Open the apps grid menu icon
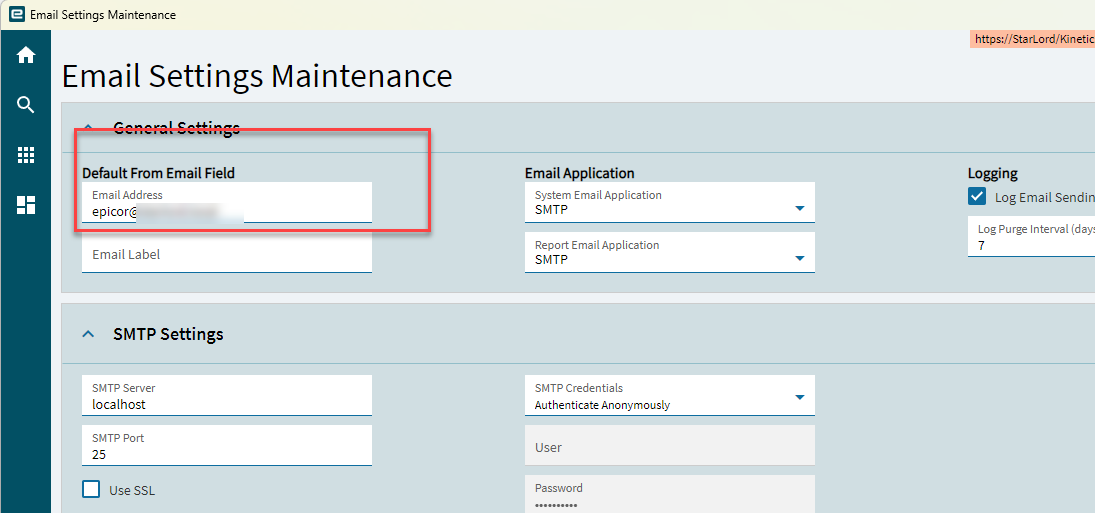 [26, 155]
